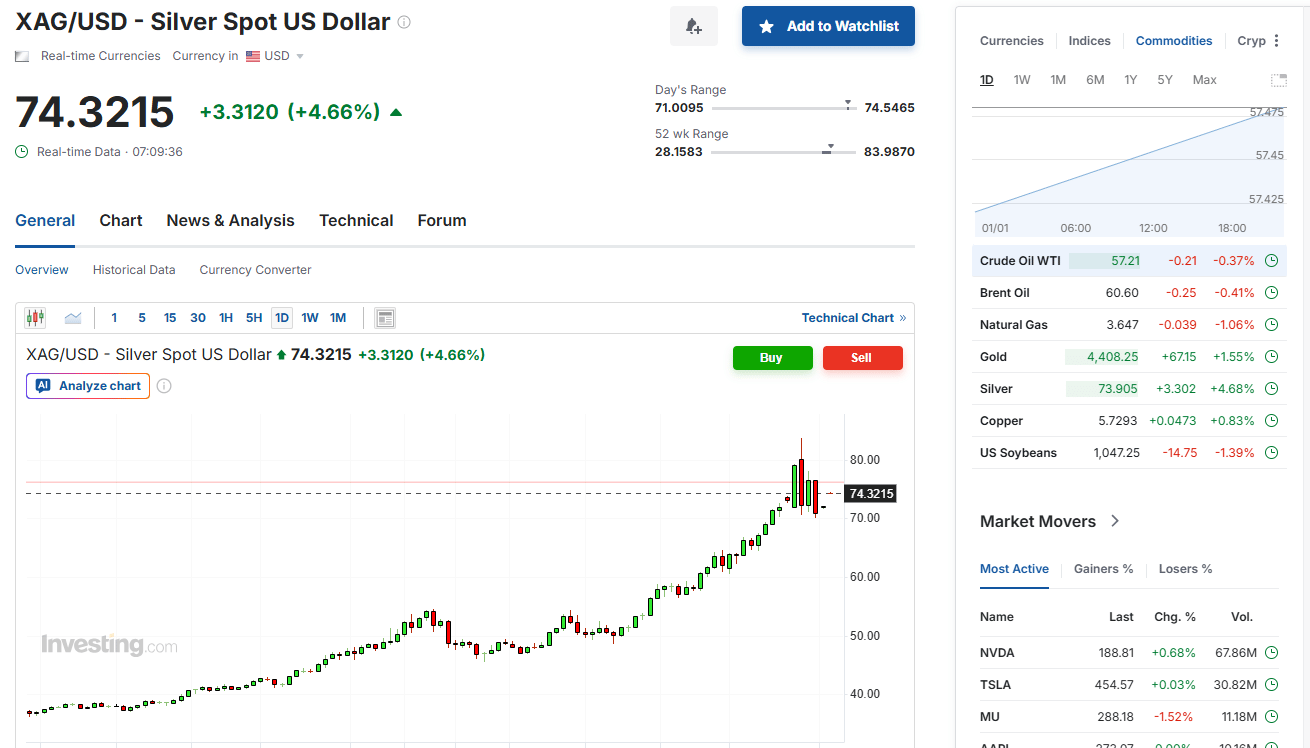Open the chart data table layout icon
Viewport: 1310px width, 748px height.
pyautogui.click(x=385, y=318)
